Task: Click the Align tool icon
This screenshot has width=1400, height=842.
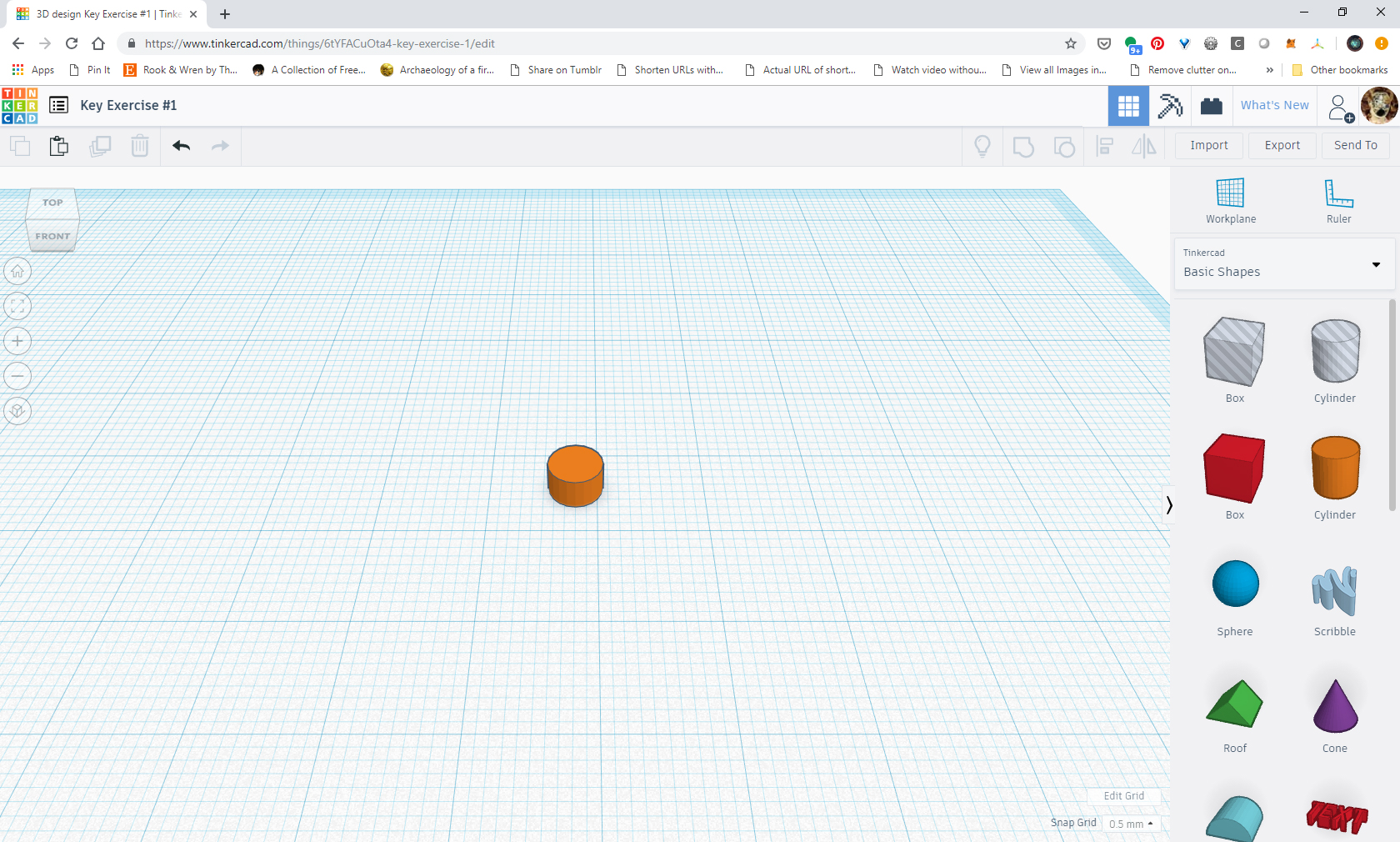Action: pyautogui.click(x=1105, y=147)
